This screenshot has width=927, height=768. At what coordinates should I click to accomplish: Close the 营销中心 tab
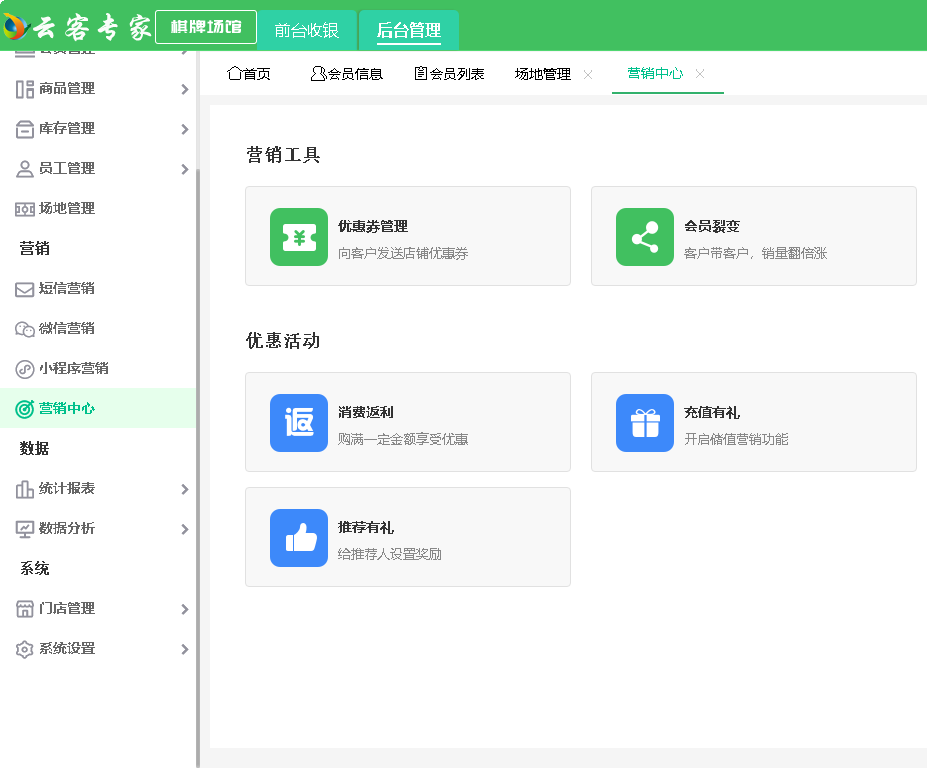point(700,74)
